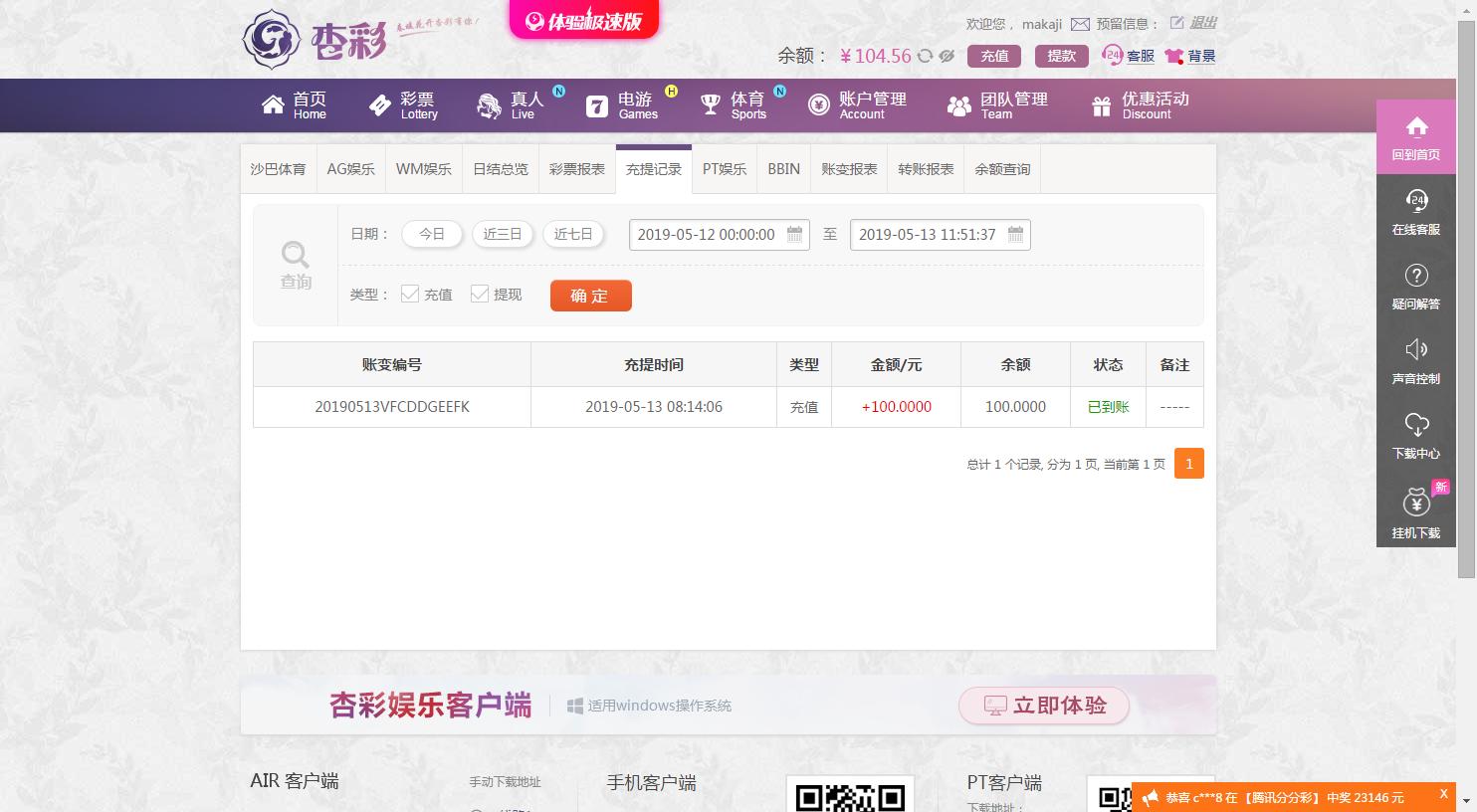Viewport: 1477px width, 812px height.
Task: Open calendar picker for the start date
Action: (x=794, y=235)
